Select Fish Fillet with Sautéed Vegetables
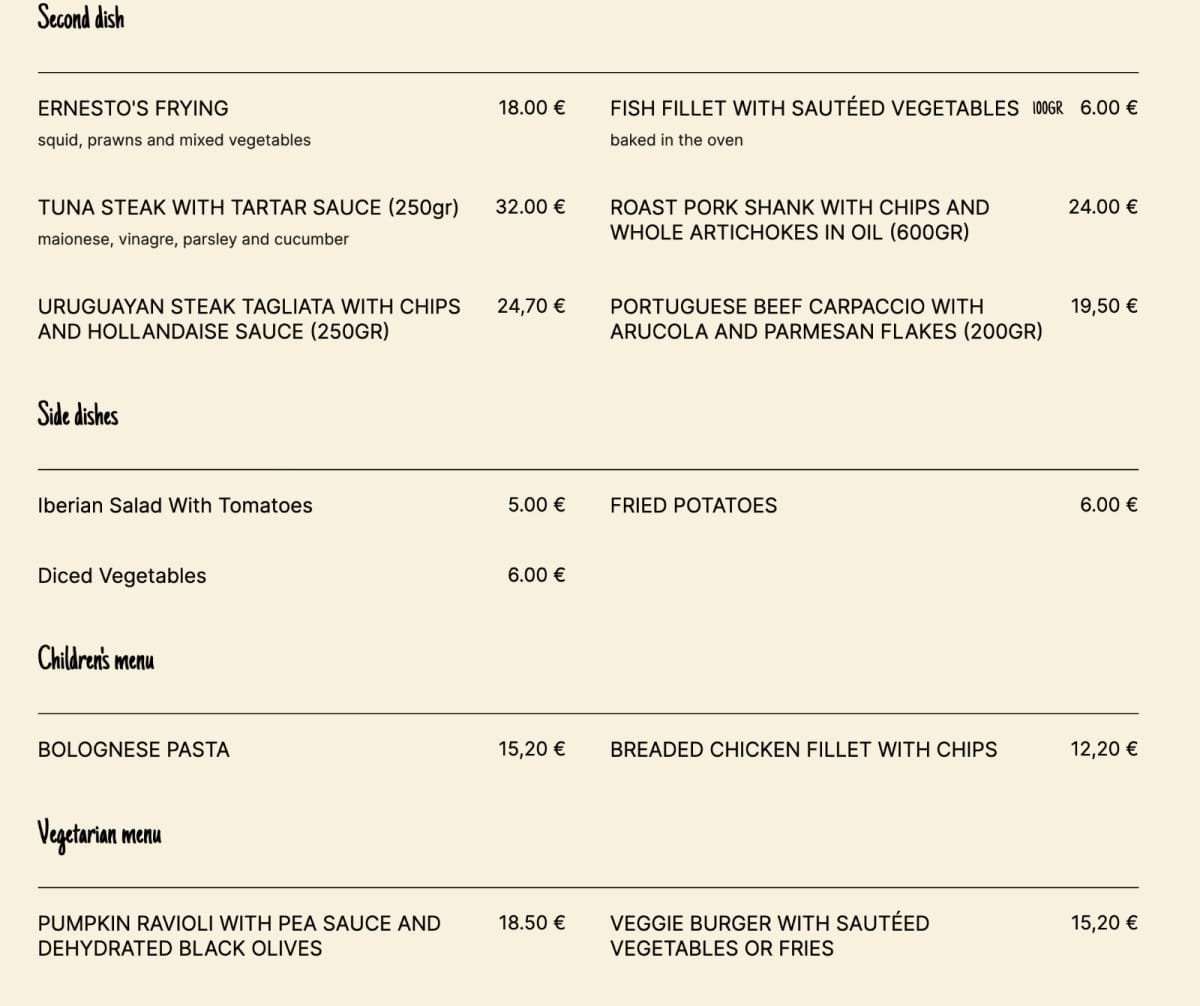The width and height of the screenshot is (1200, 1006). (x=814, y=108)
